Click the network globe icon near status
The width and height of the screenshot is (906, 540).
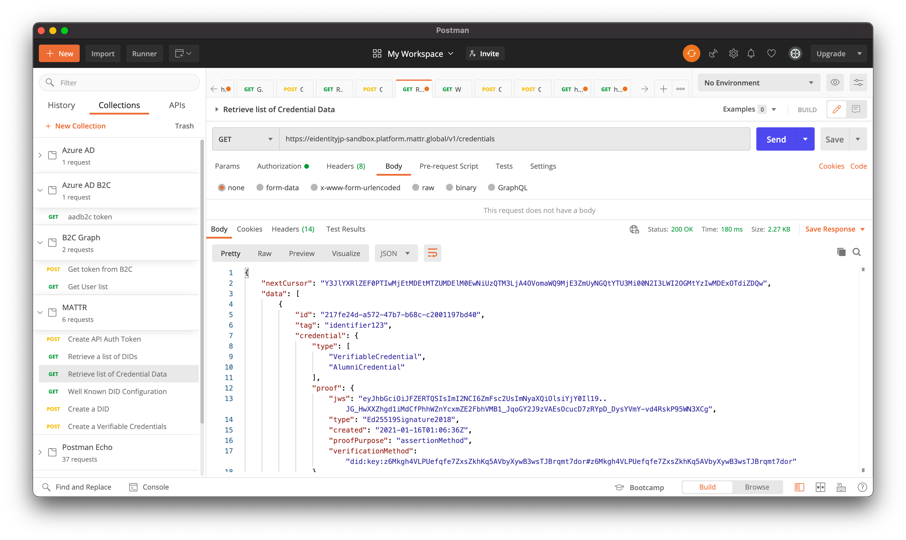[634, 229]
